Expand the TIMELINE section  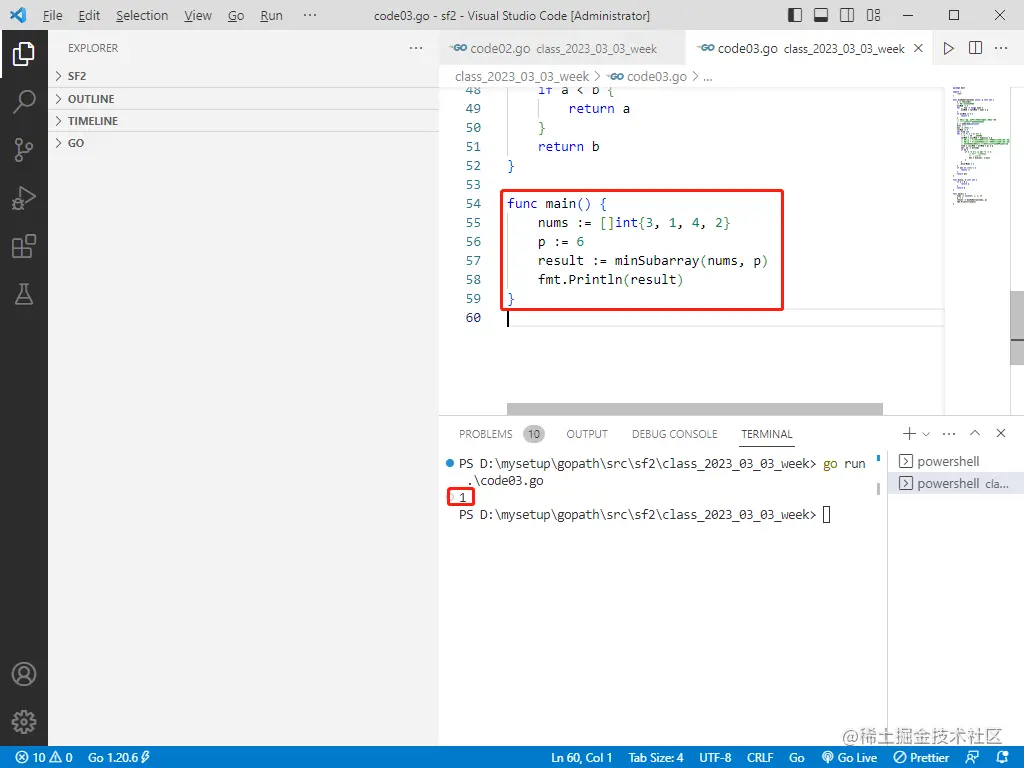click(244, 121)
